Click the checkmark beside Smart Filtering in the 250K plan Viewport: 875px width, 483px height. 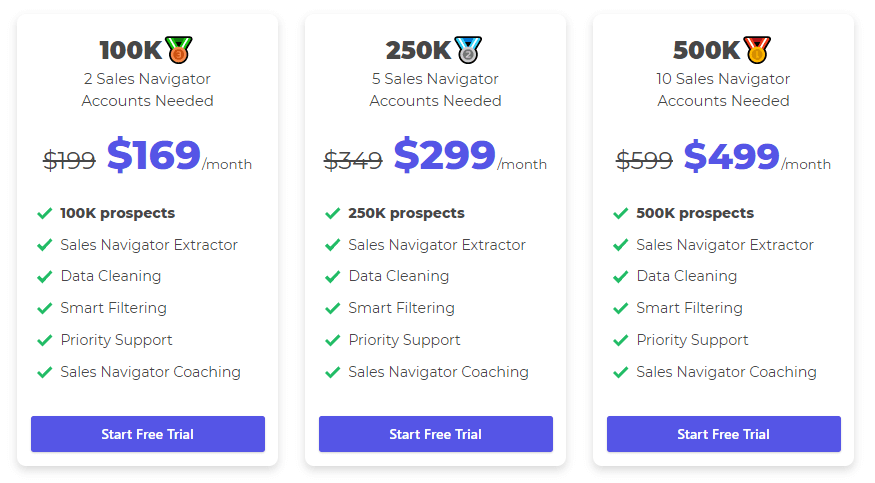pyautogui.click(x=333, y=308)
